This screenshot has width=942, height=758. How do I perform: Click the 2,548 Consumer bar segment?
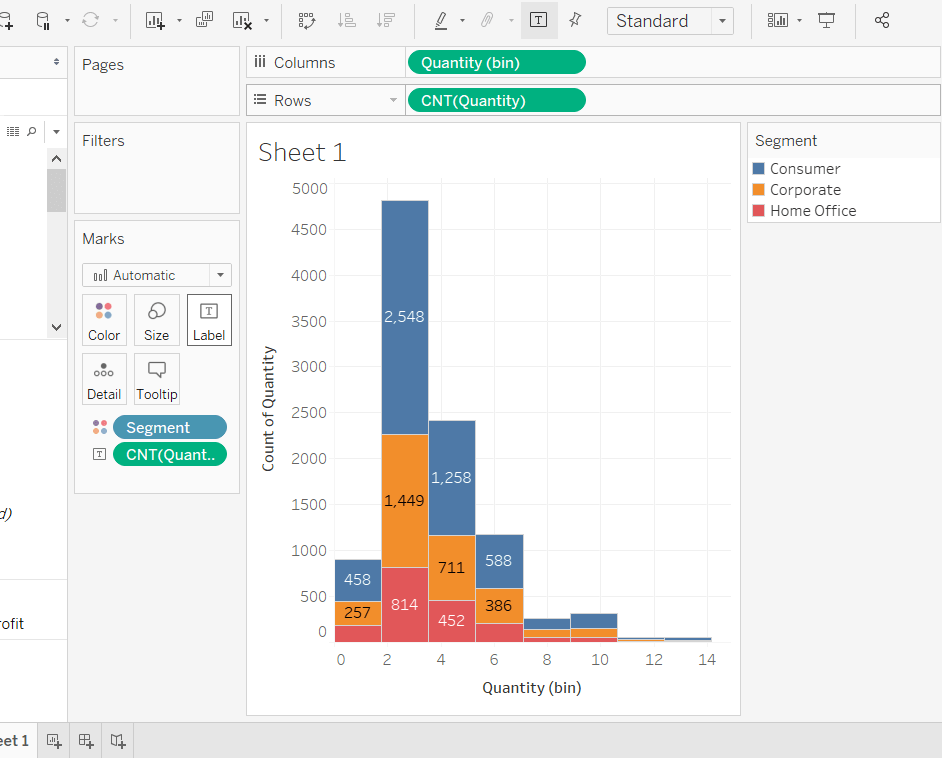pos(405,317)
